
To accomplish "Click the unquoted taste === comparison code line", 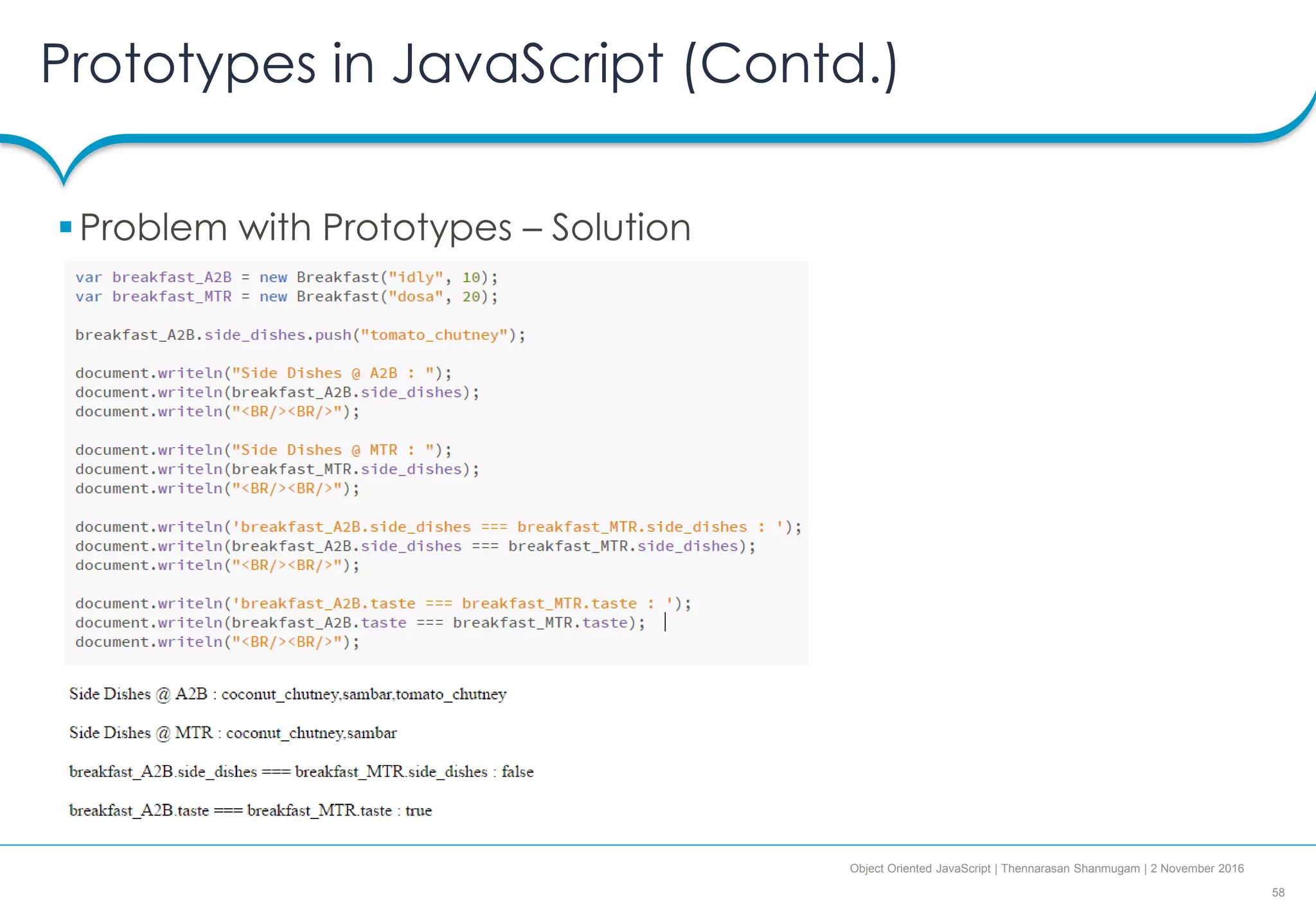I will (360, 623).
